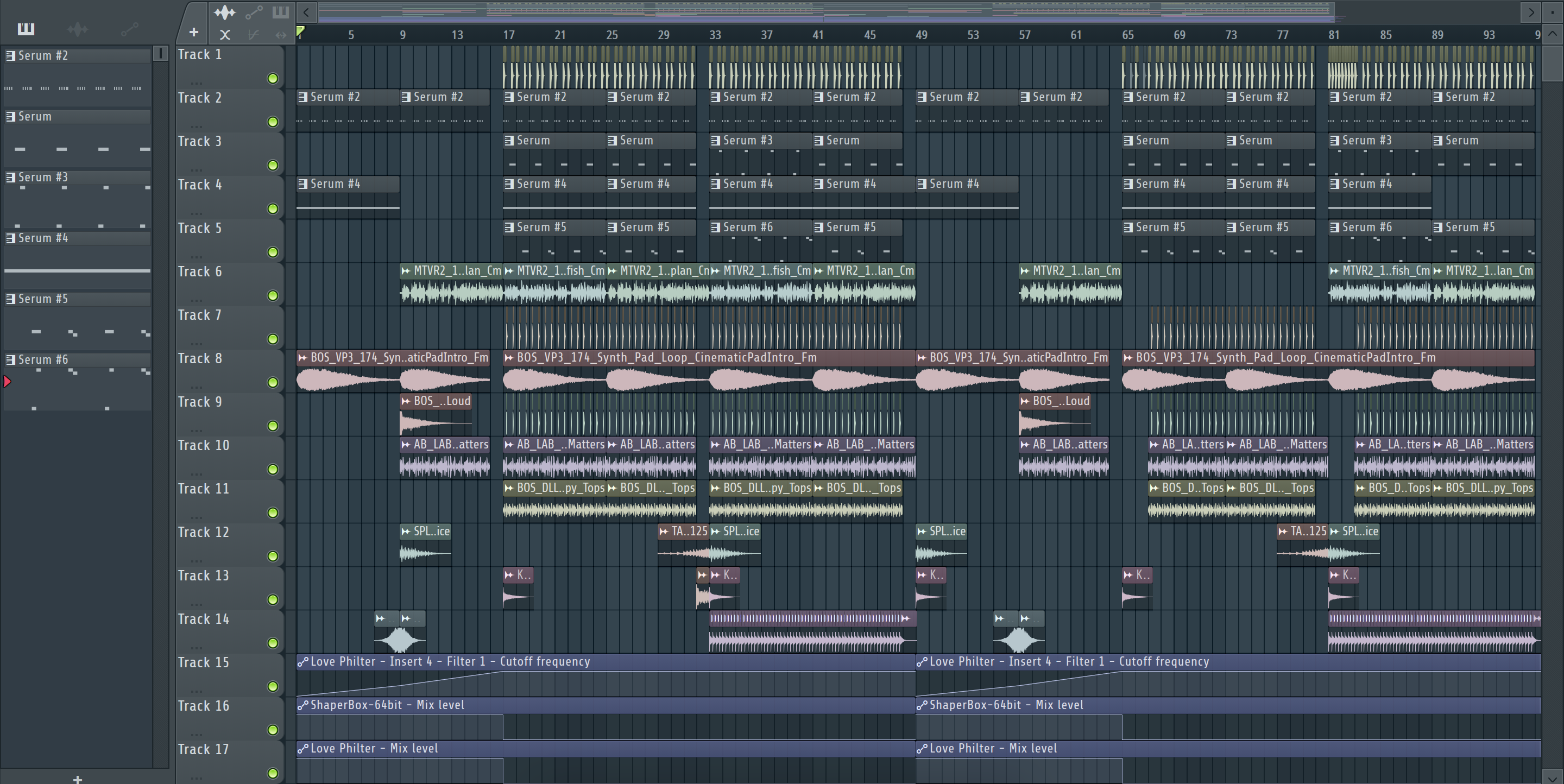The height and width of the screenshot is (784, 1564).
Task: Show audio clips in the picker panel
Action: (x=78, y=29)
